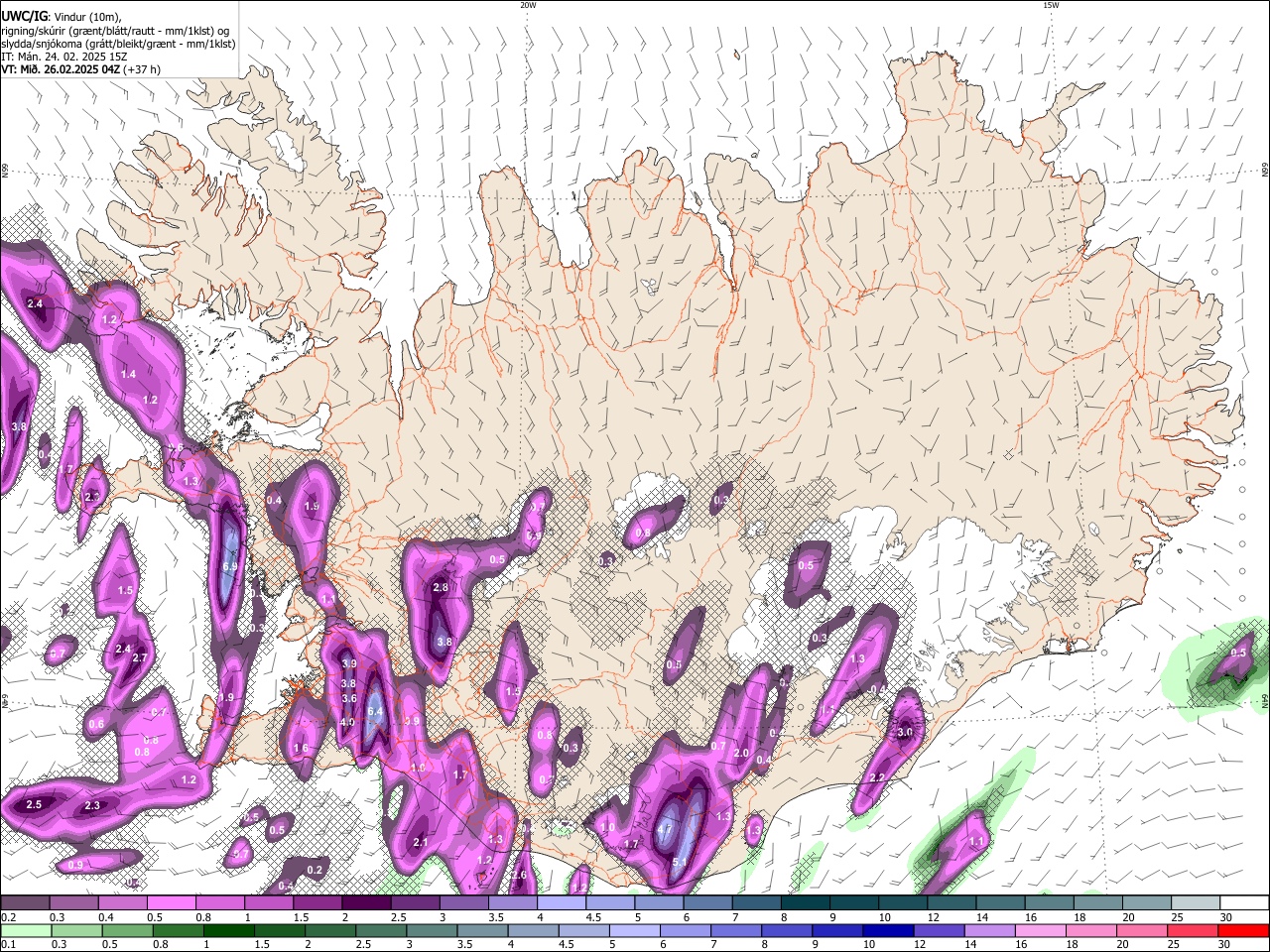Select the darkest purple 2 snowfall legend swatch
Screen dimensions: 1270x952
click(x=365, y=903)
